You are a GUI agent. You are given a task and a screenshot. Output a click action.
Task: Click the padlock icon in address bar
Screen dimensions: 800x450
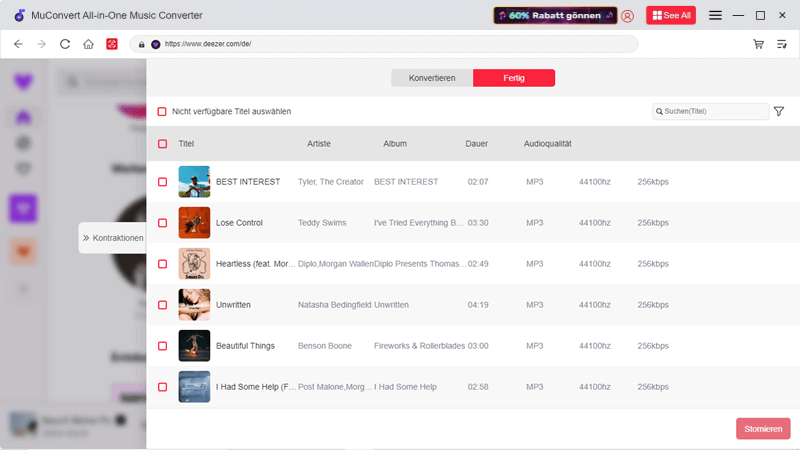coord(142,44)
